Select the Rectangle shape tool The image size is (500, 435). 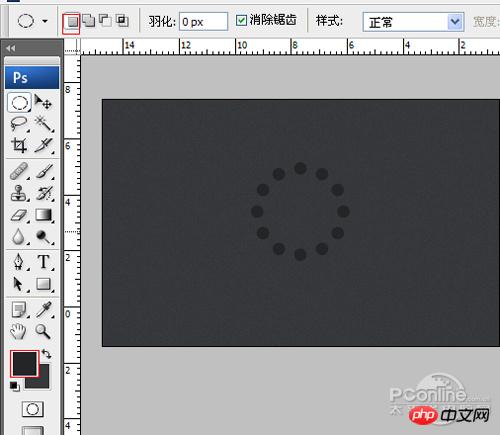(44, 284)
